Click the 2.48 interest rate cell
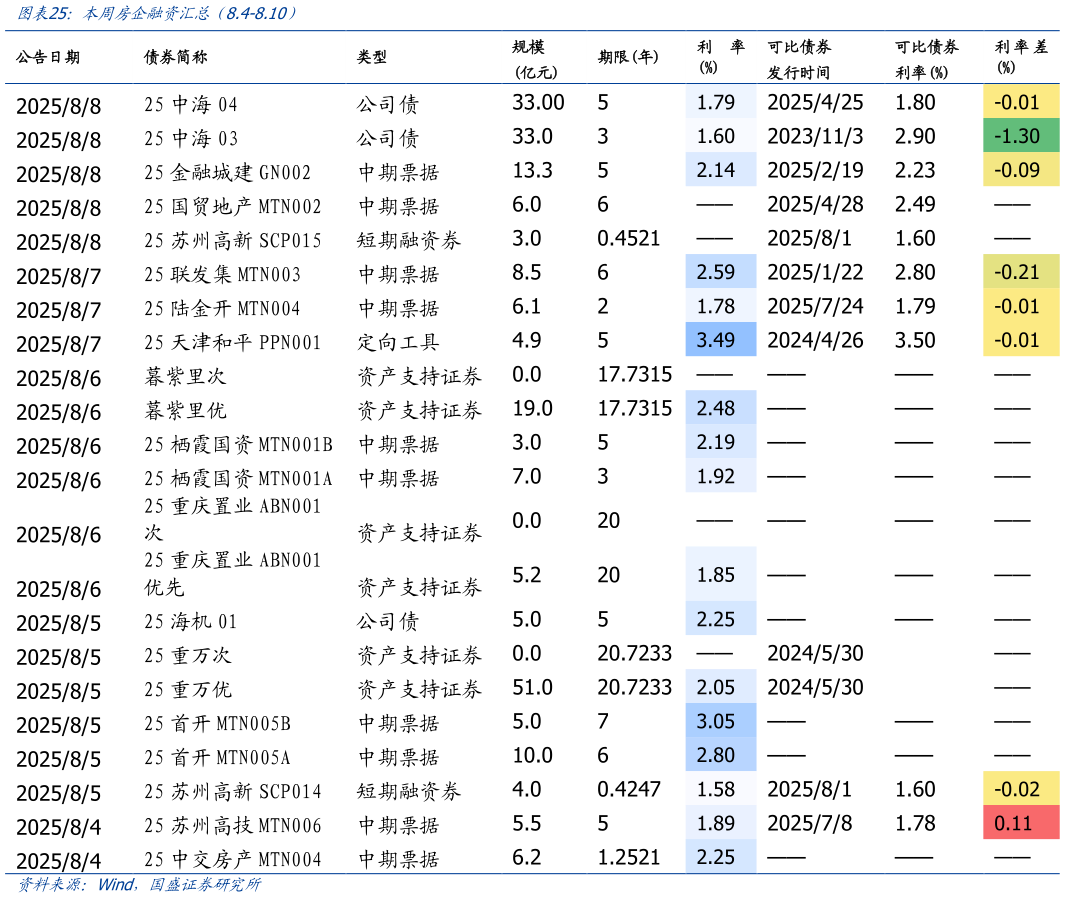This screenshot has width=1065, height=898. click(x=721, y=408)
